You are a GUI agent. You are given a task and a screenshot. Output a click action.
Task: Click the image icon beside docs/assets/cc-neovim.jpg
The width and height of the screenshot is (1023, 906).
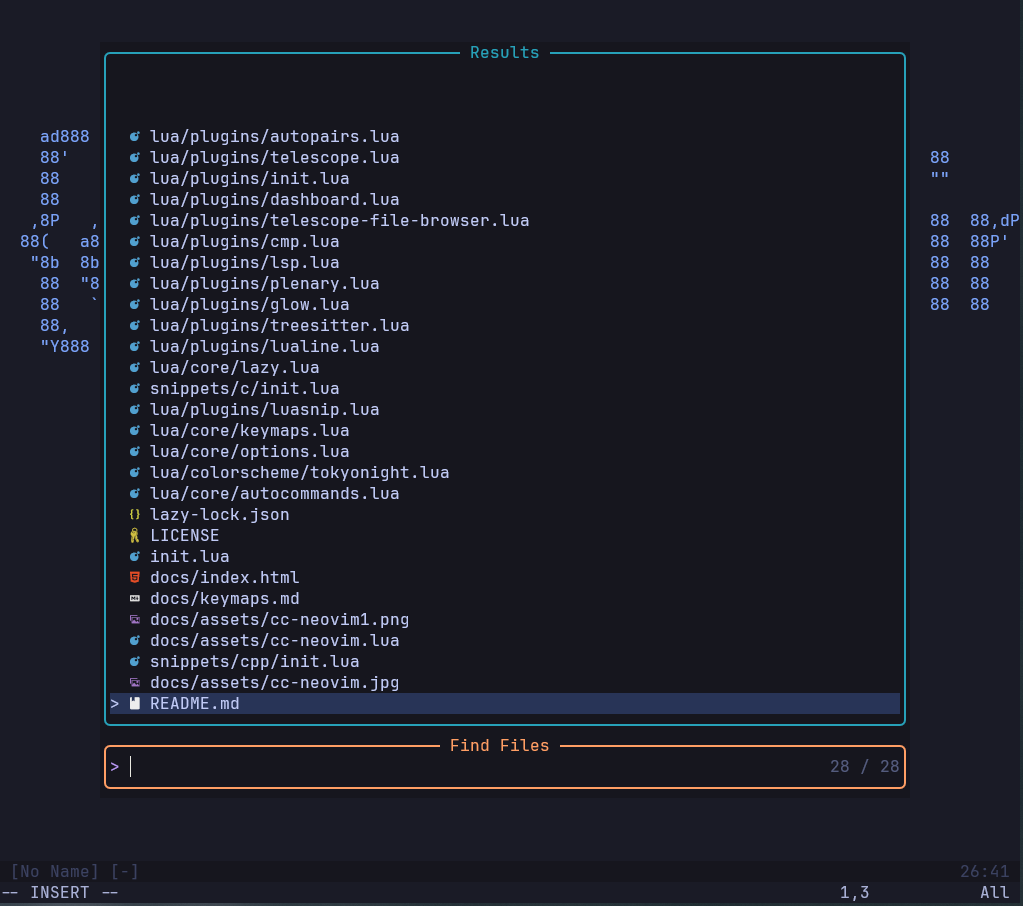pos(135,683)
